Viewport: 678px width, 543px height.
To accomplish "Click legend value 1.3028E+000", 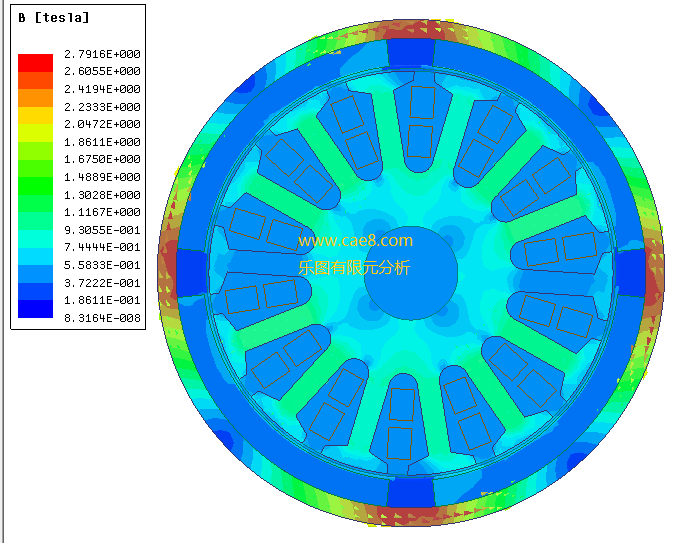I will 102,195.
